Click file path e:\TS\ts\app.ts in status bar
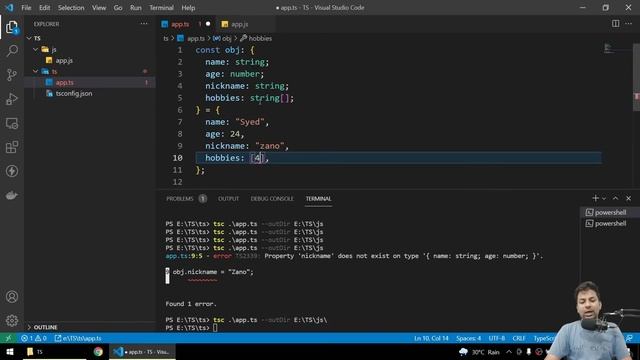640x360 pixels. coord(78,338)
